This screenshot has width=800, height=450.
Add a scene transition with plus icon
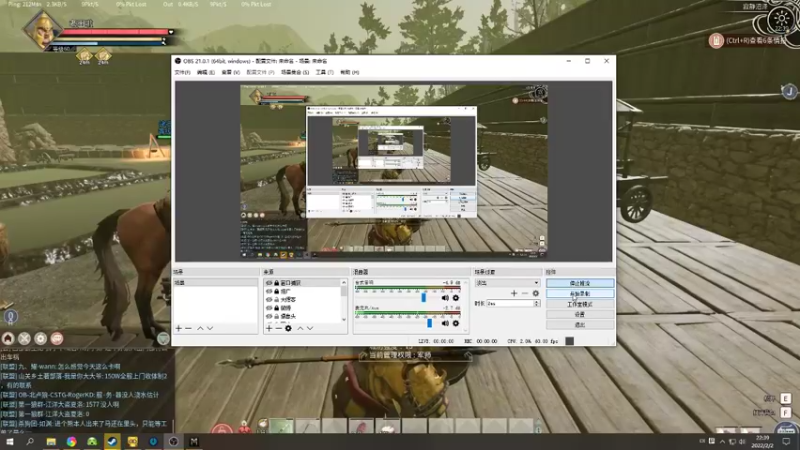[x=514, y=293]
